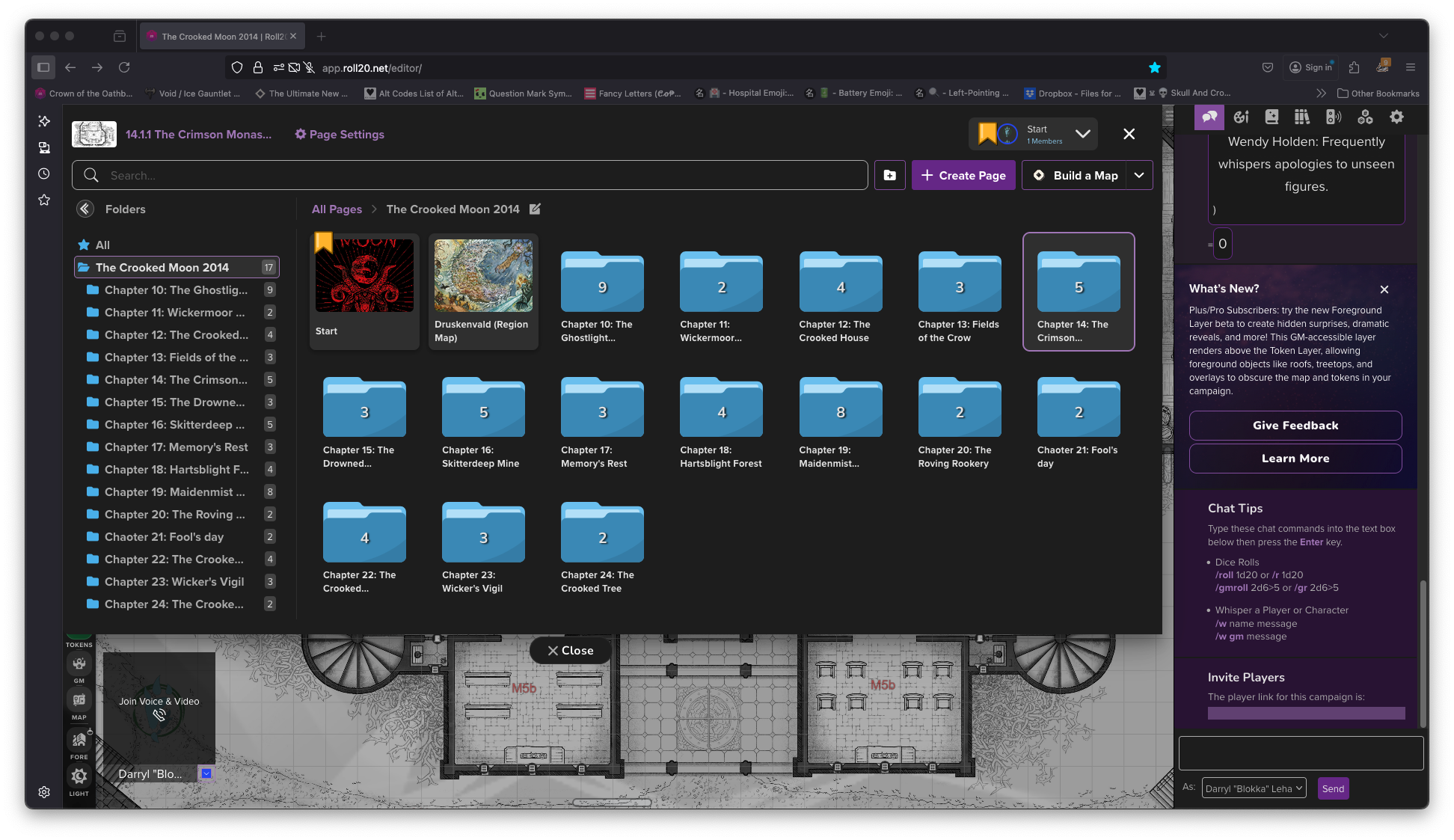The width and height of the screenshot is (1454, 840).
Task: Open the My Settings gear tab
Action: pyautogui.click(x=1396, y=117)
